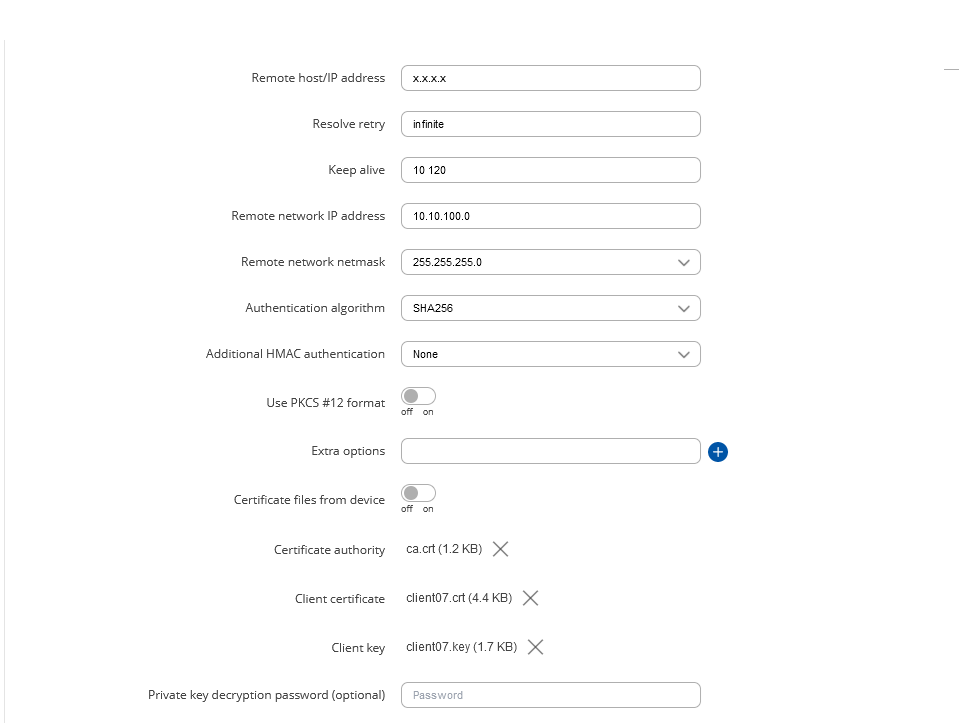Screen dimensions: 959x724
Task: Add an extra option with plus icon
Action: coord(717,452)
